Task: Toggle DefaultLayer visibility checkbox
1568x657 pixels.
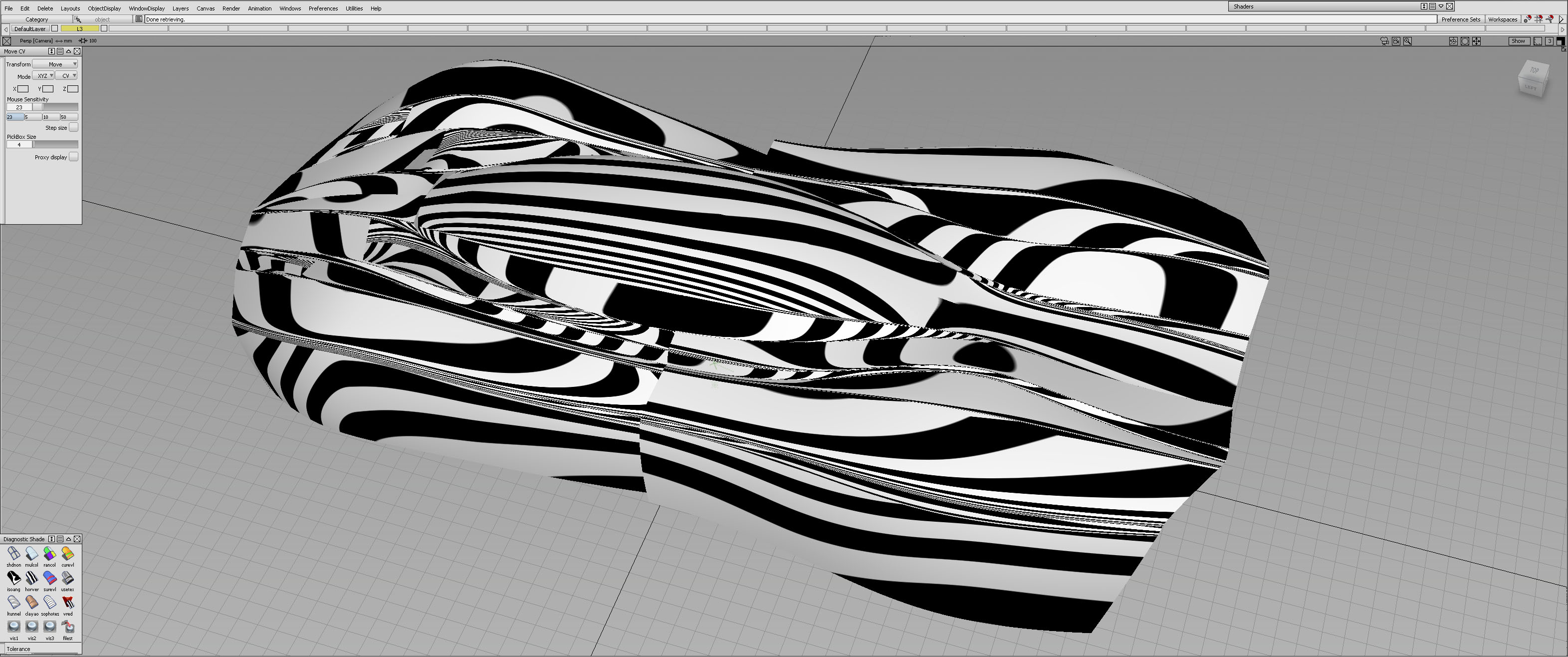Action: [55, 28]
